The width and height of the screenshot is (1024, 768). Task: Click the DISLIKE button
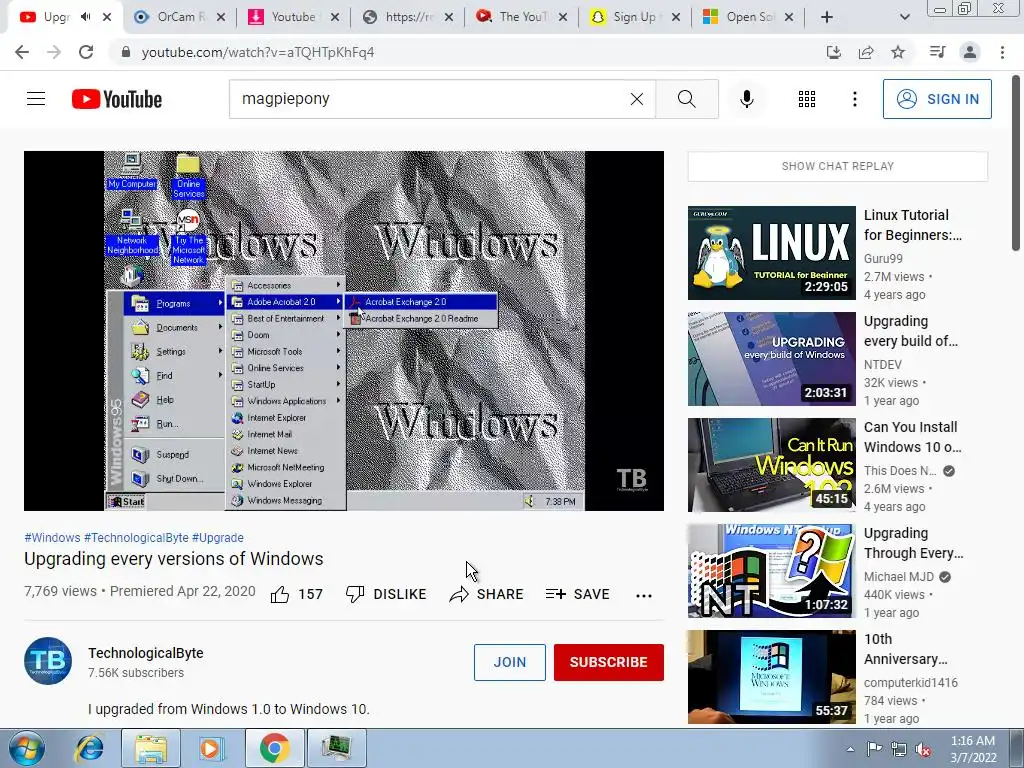[386, 594]
